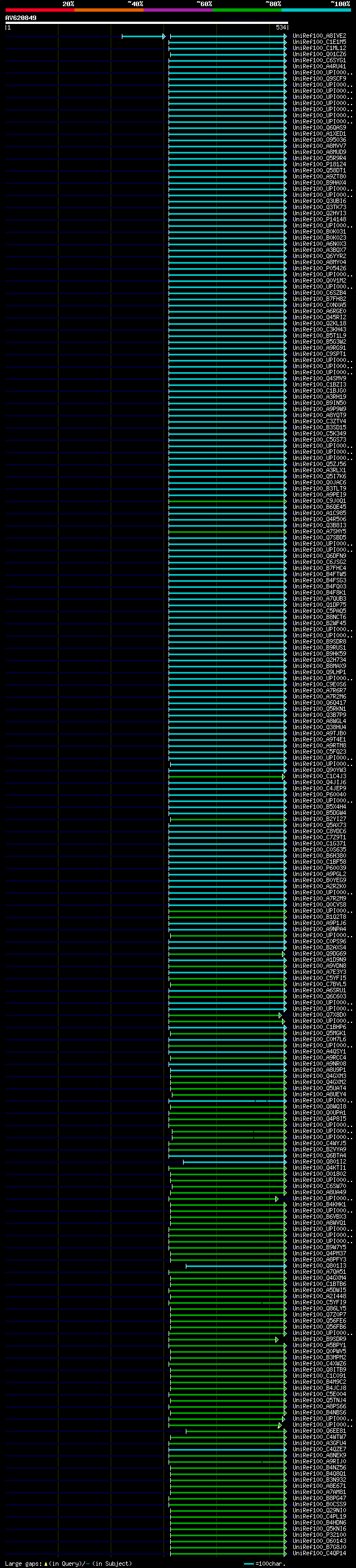Click the =100char. scale legend
This screenshot has height=1568, width=356.
[x=264, y=1563]
